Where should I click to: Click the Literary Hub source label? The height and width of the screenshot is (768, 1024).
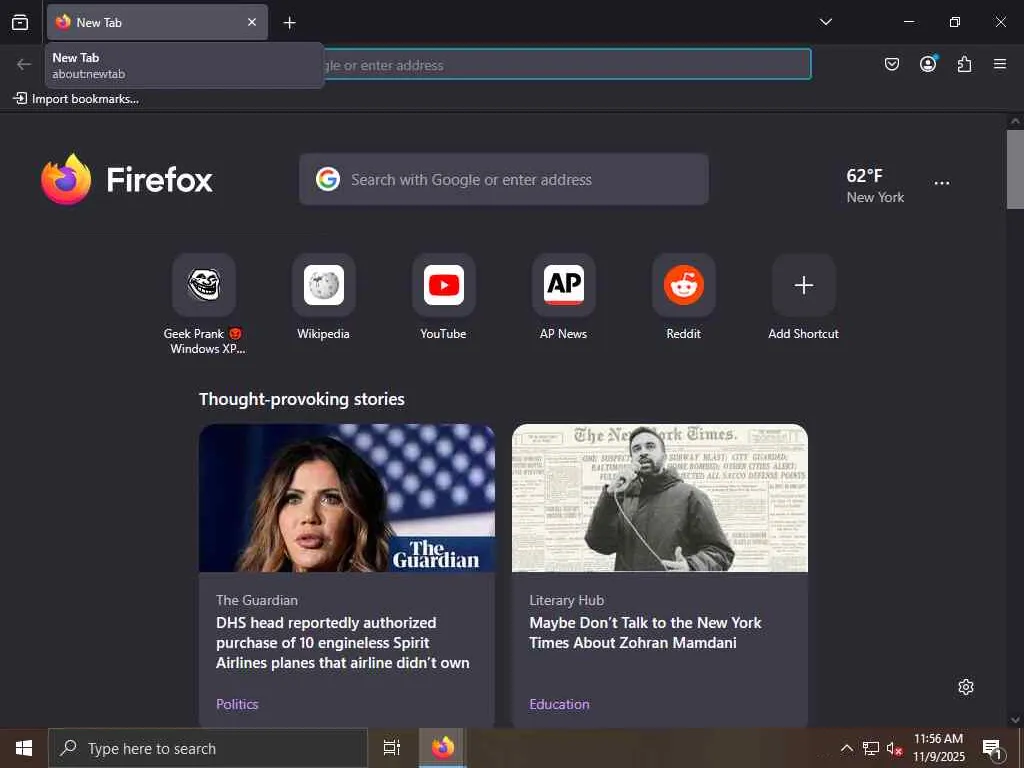[x=566, y=600]
